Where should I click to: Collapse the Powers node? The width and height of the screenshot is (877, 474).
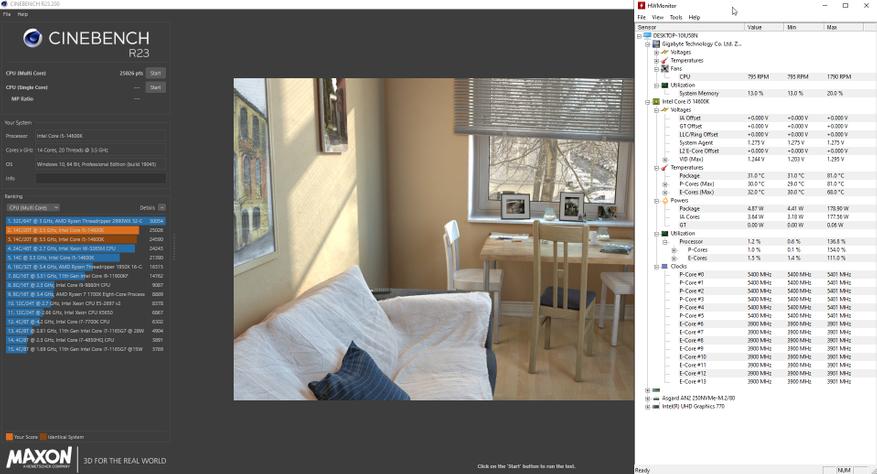coord(656,200)
